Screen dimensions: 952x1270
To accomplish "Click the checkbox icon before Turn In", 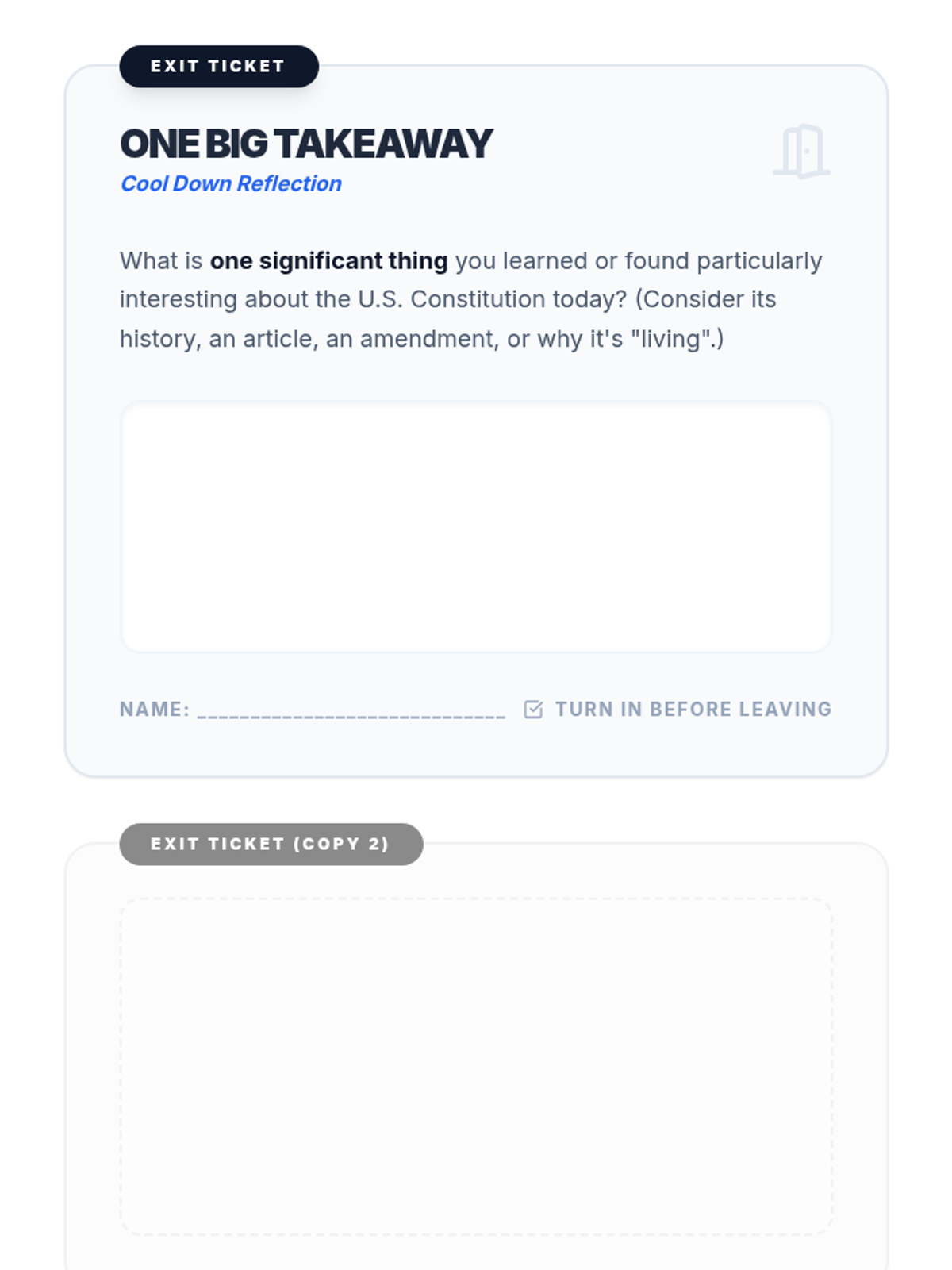I will 533,709.
